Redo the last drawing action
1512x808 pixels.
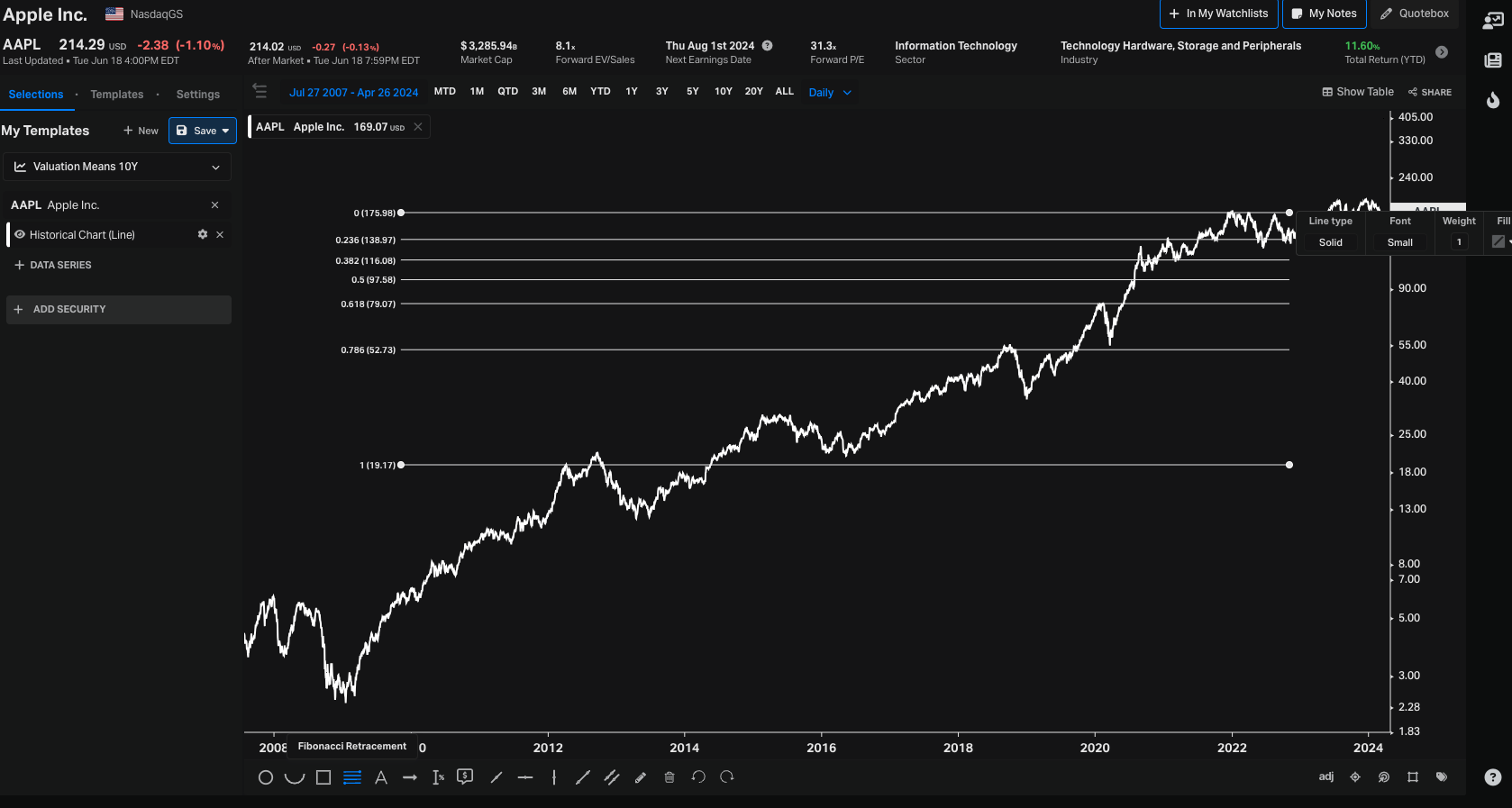(x=727, y=776)
